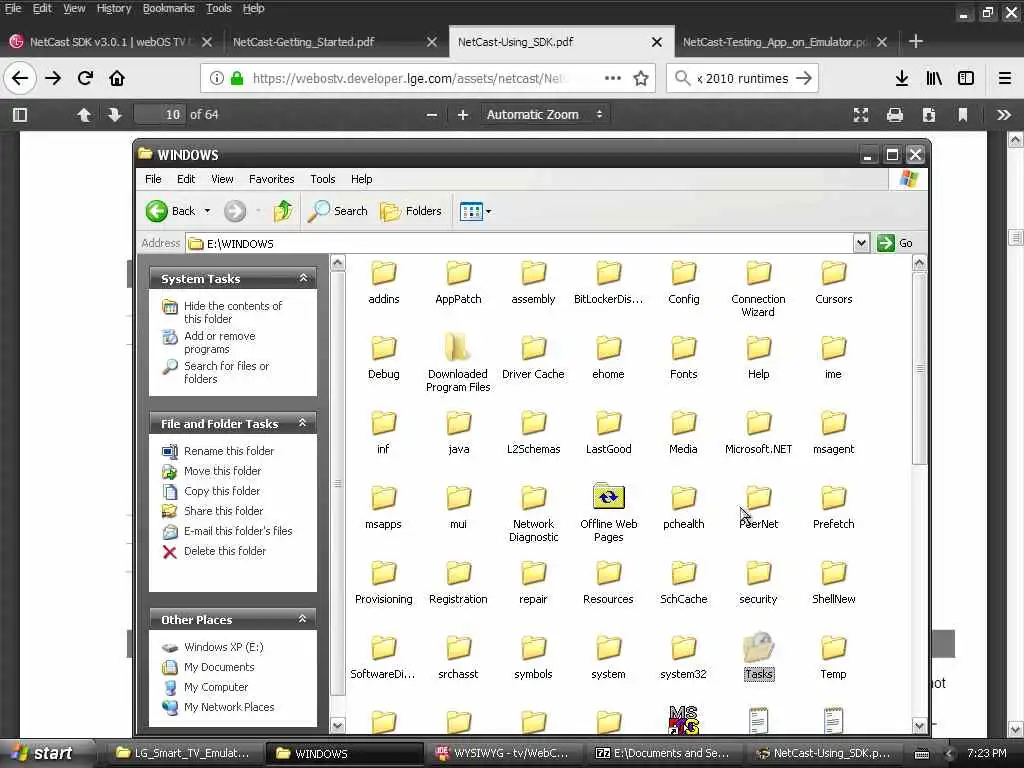Open the Firefox library icon

tap(934, 78)
